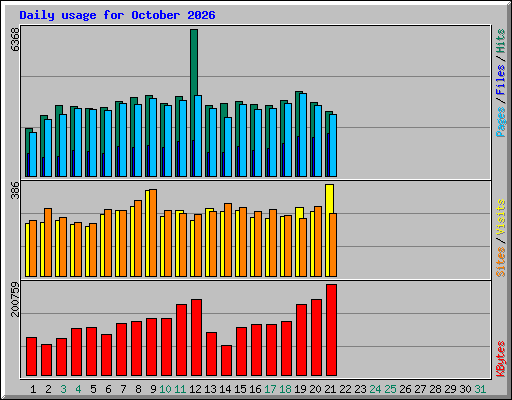
Task: Click day label 28 on x-axis
Action: [x=435, y=389]
